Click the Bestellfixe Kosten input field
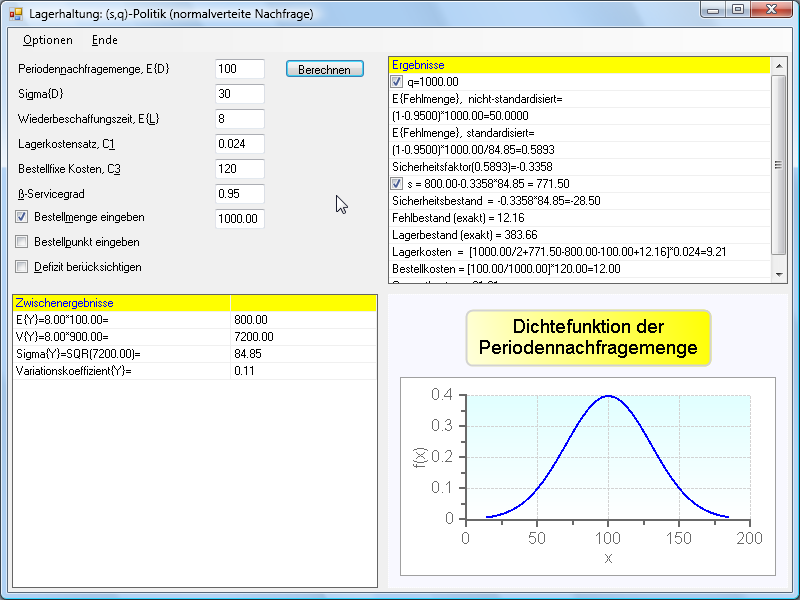The height and width of the screenshot is (600, 800). 239,169
